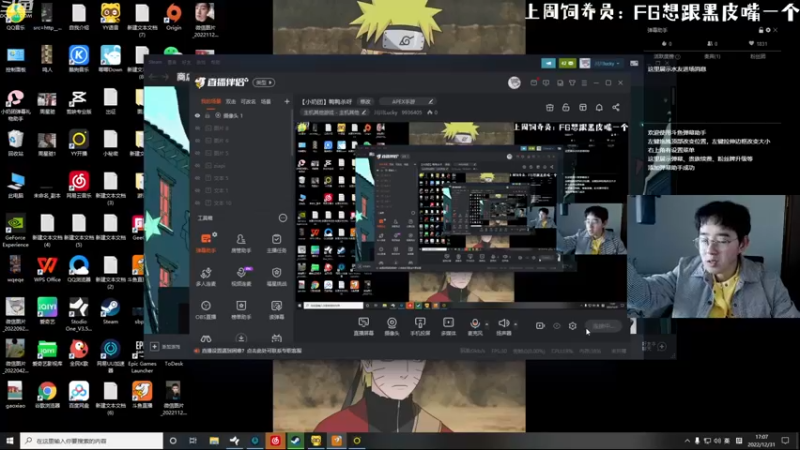Open the 视频连麦 tool icon
The image size is (800, 450).
(x=241, y=276)
